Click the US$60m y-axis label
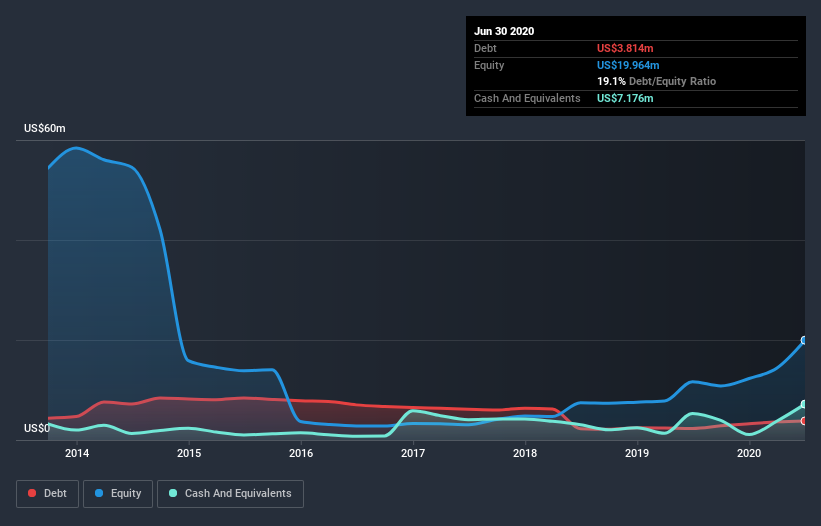The width and height of the screenshot is (821, 526). pyautogui.click(x=45, y=128)
